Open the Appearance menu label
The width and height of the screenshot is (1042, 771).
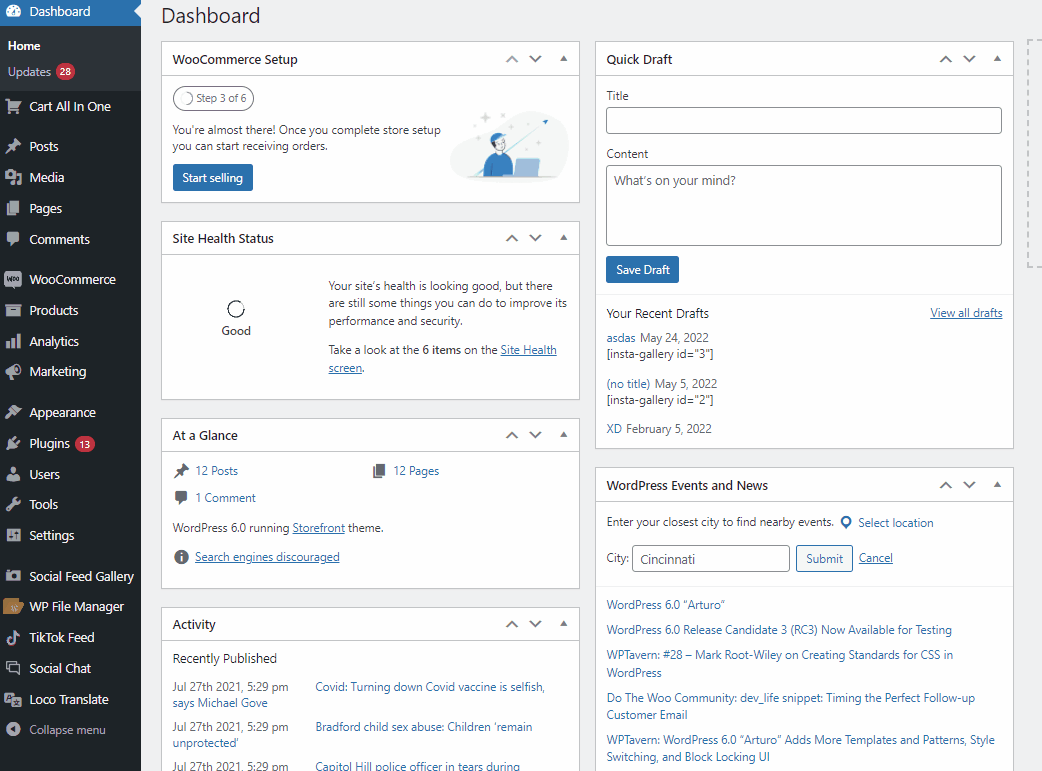[62, 413]
